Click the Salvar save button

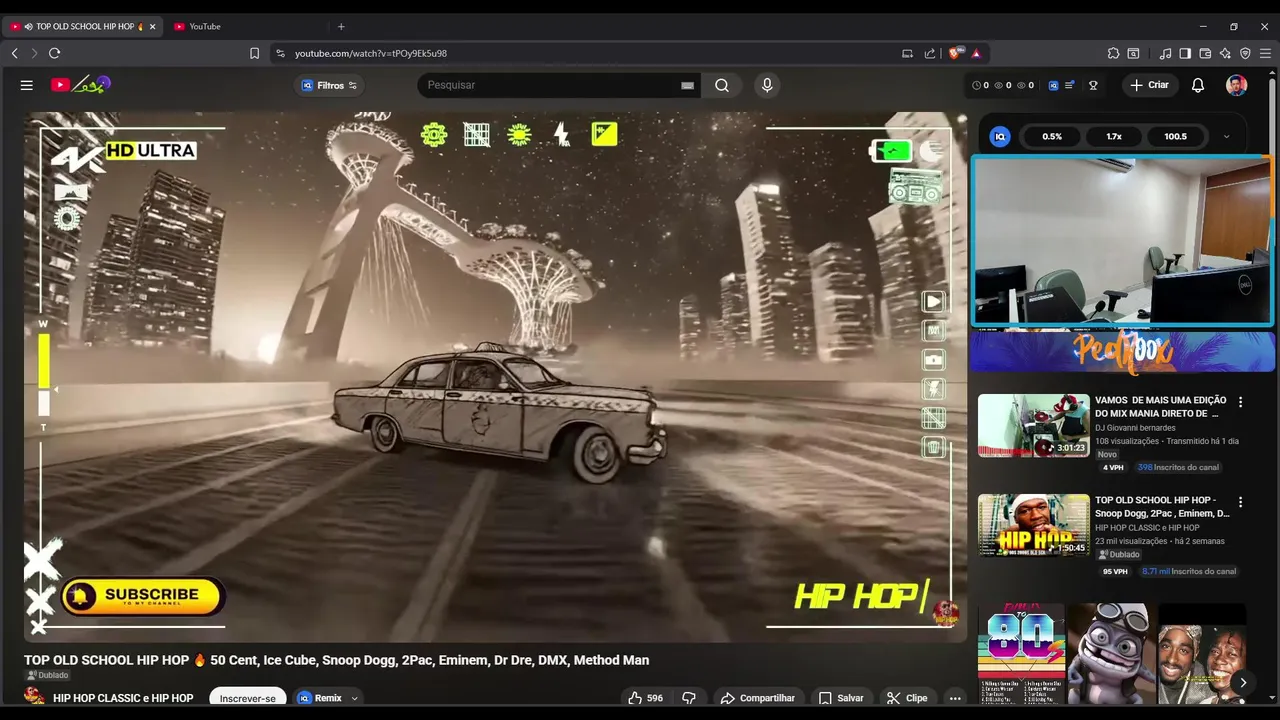840,698
